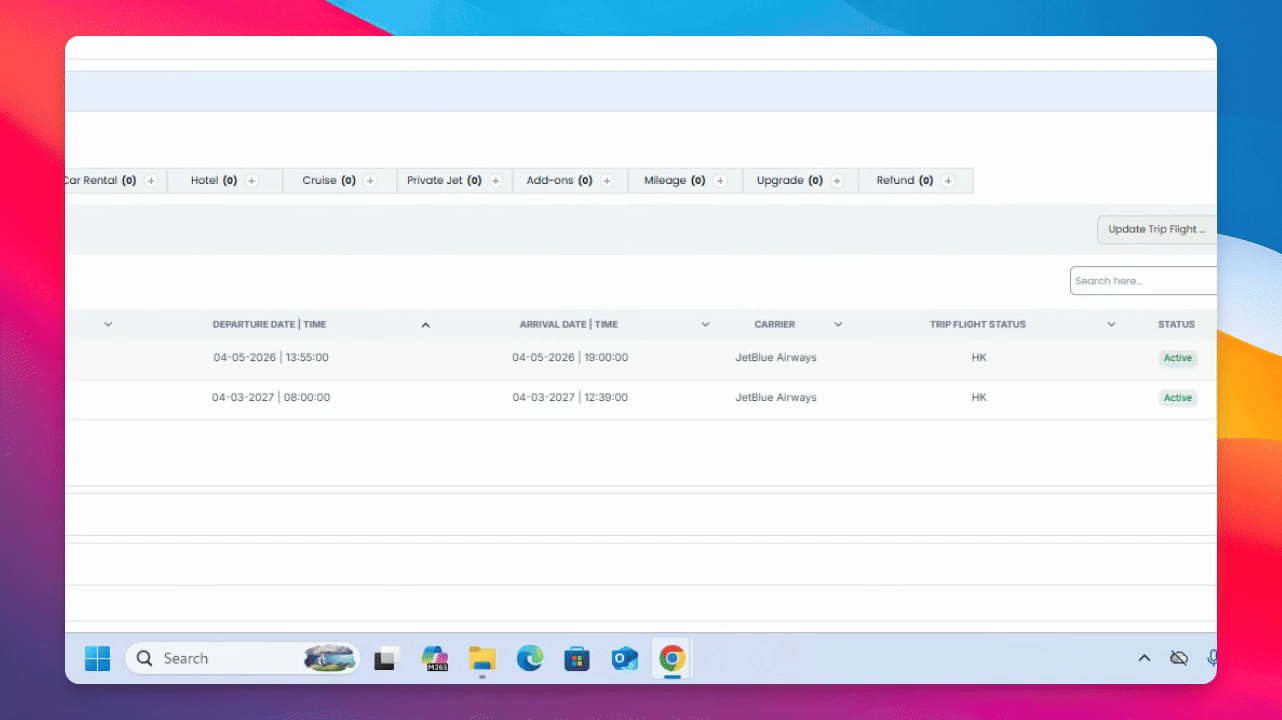This screenshot has width=1282, height=720.
Task: Toggle the Departure Date sort arrow
Action: 425,325
